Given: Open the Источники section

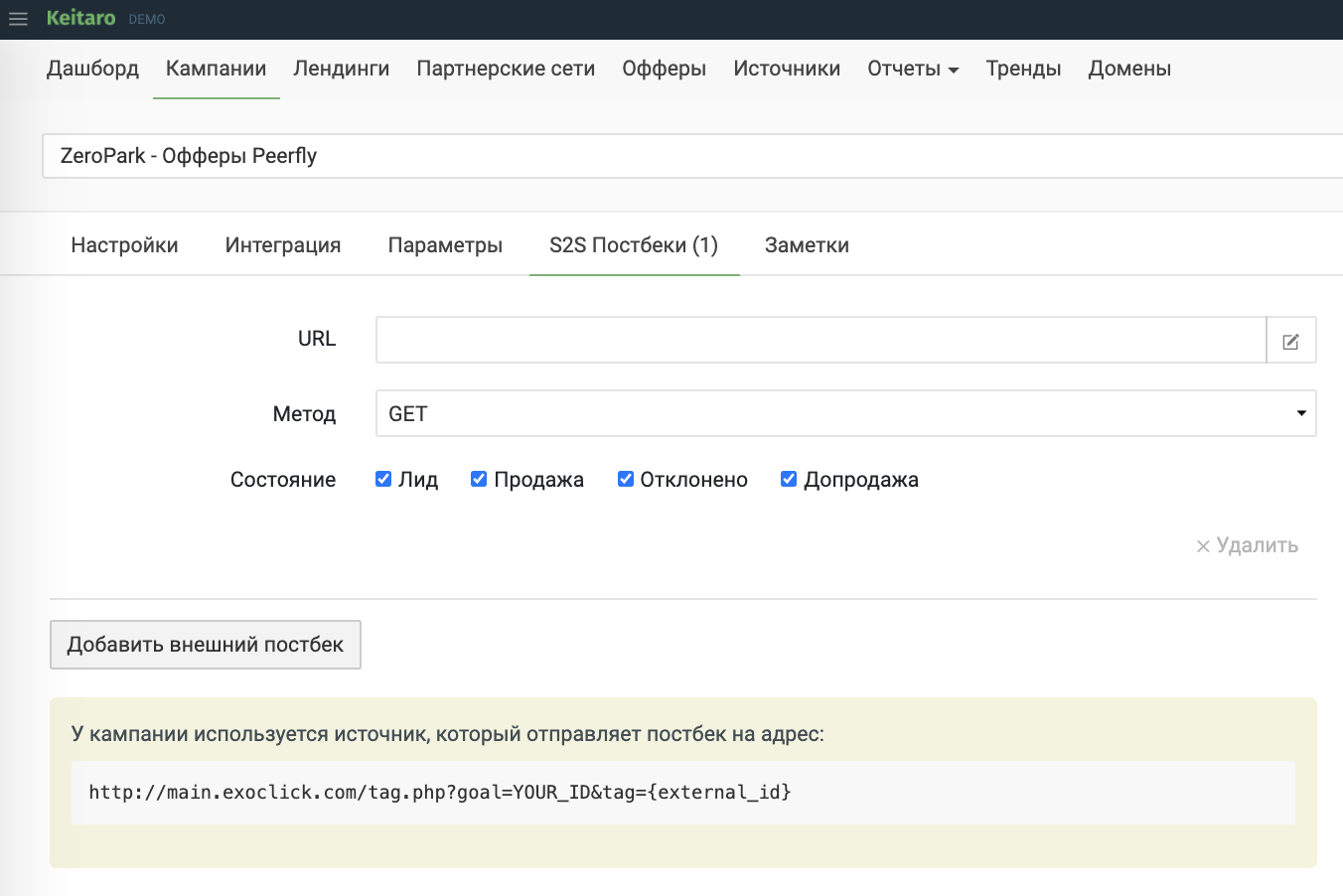Looking at the screenshot, I should [787, 69].
